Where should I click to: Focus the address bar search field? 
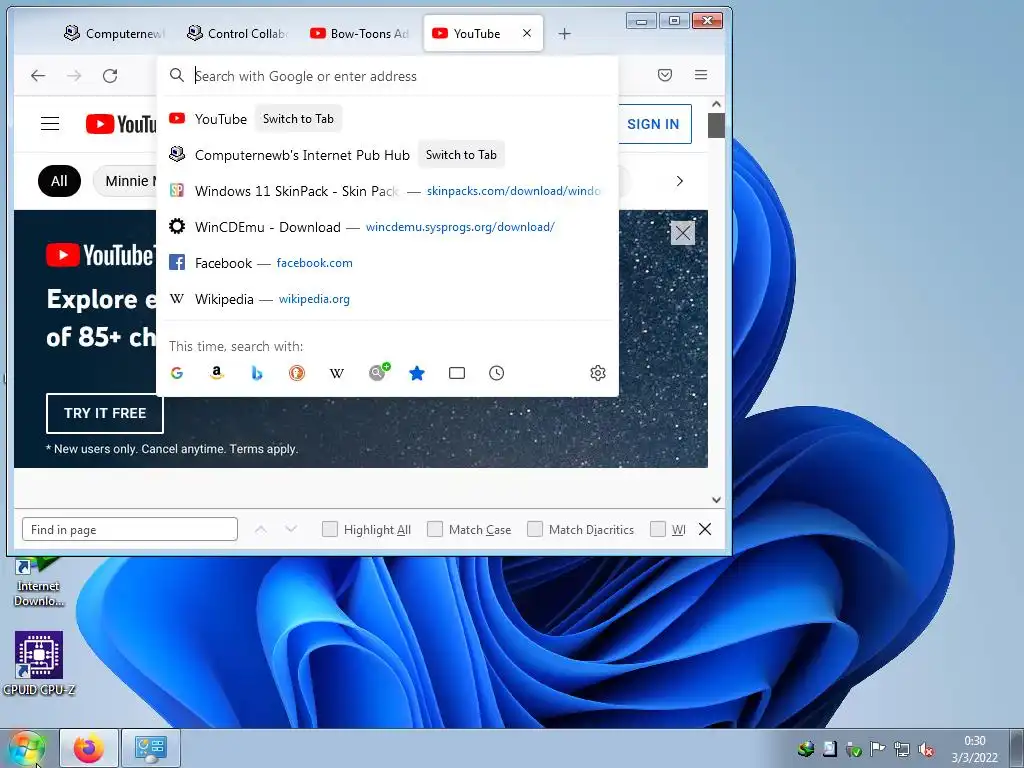(387, 76)
